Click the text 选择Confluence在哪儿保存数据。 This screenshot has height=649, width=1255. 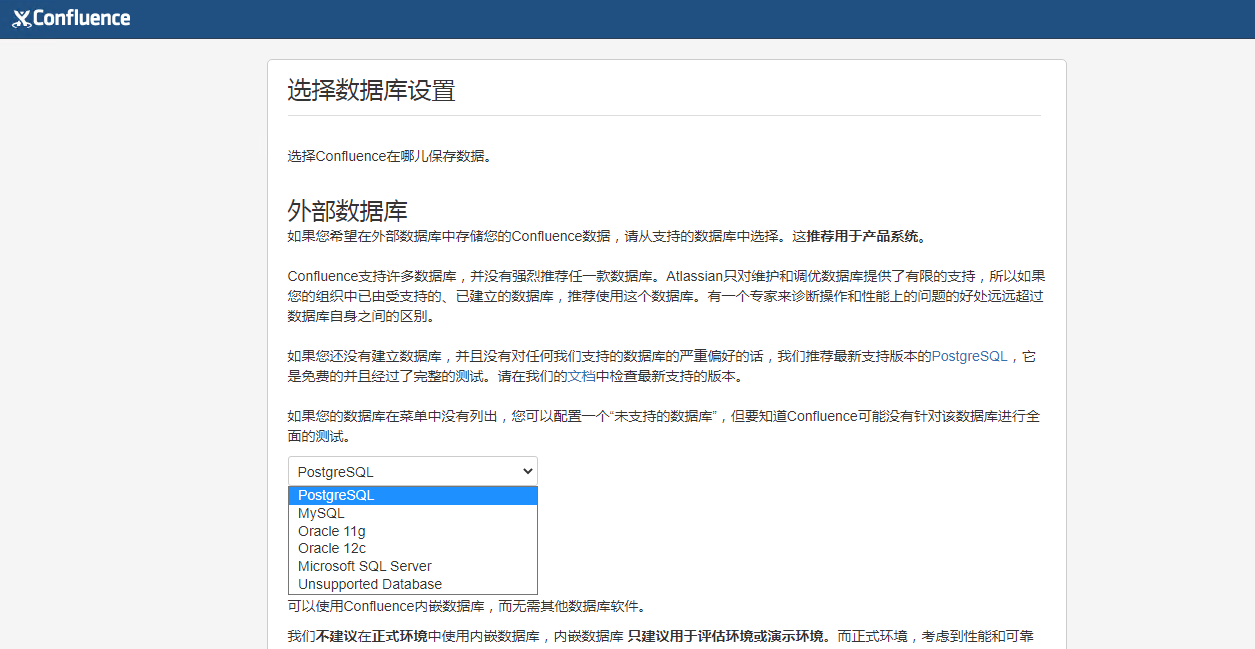tap(392, 156)
